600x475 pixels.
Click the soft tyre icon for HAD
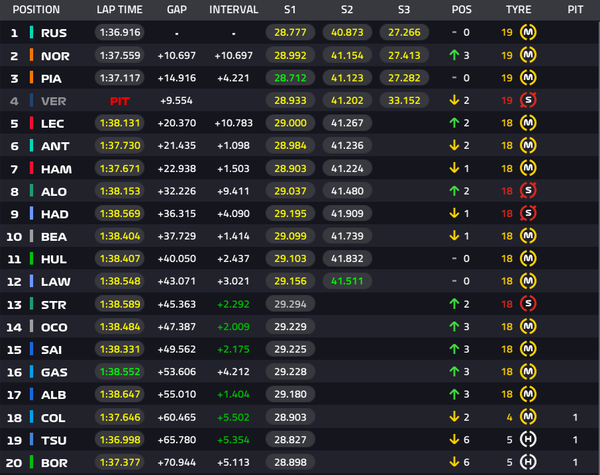point(528,213)
